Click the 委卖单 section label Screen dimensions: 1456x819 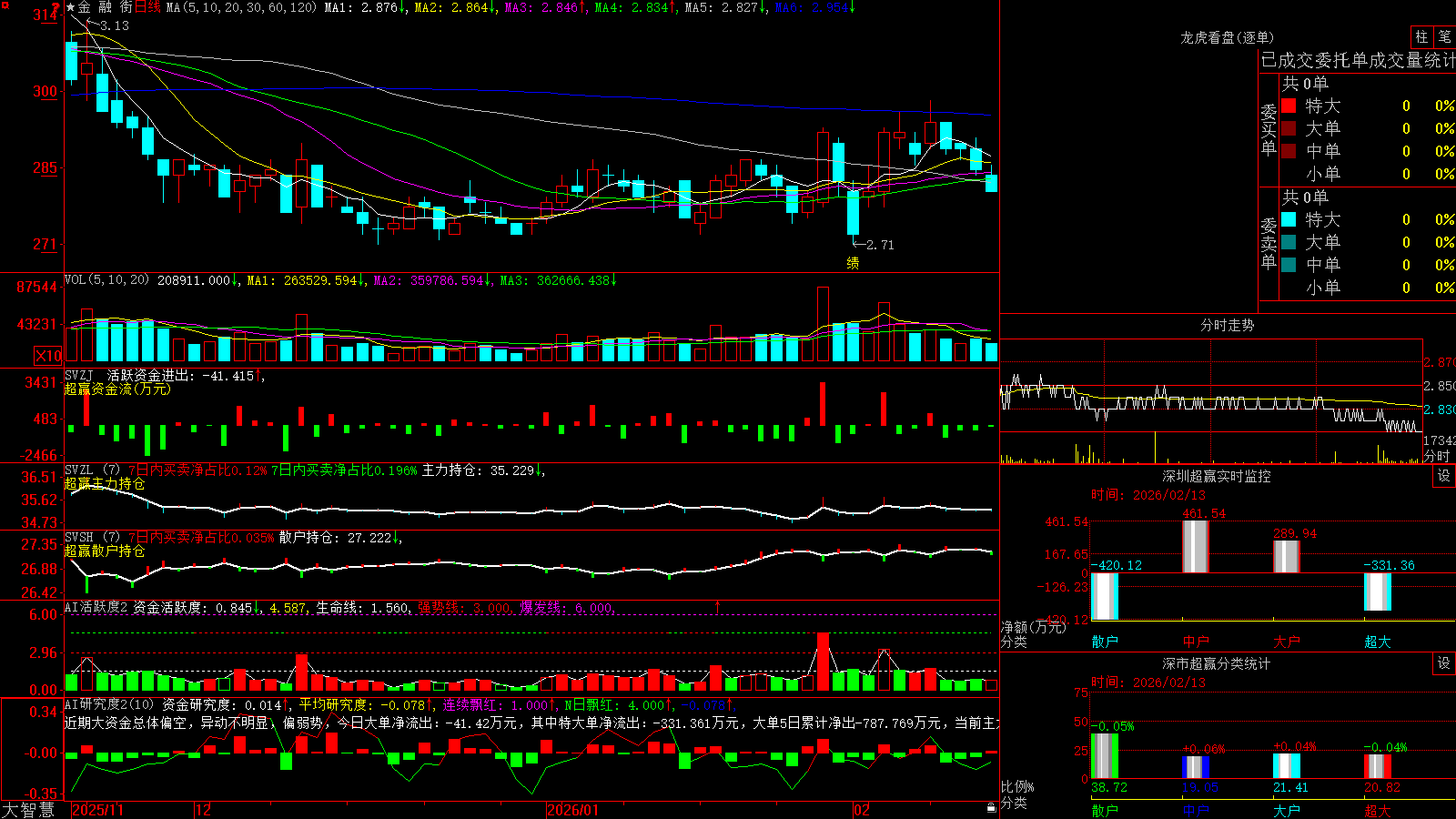pyautogui.click(x=1269, y=243)
